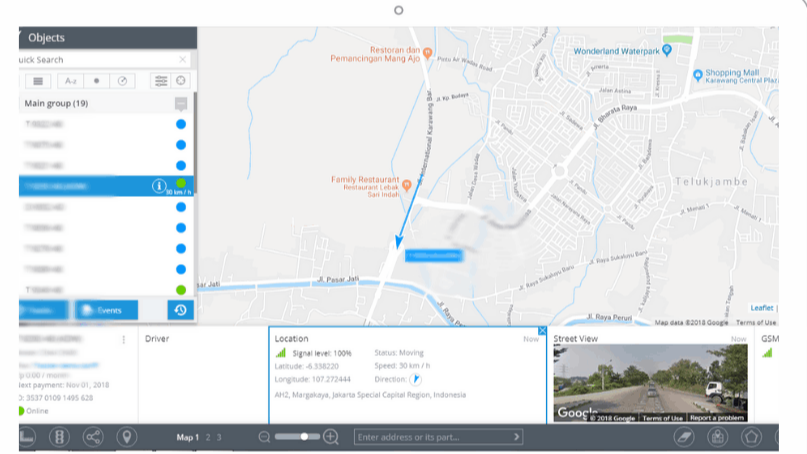Click the info icon on the selected object
Screen dimensions: 807x454
158,186
